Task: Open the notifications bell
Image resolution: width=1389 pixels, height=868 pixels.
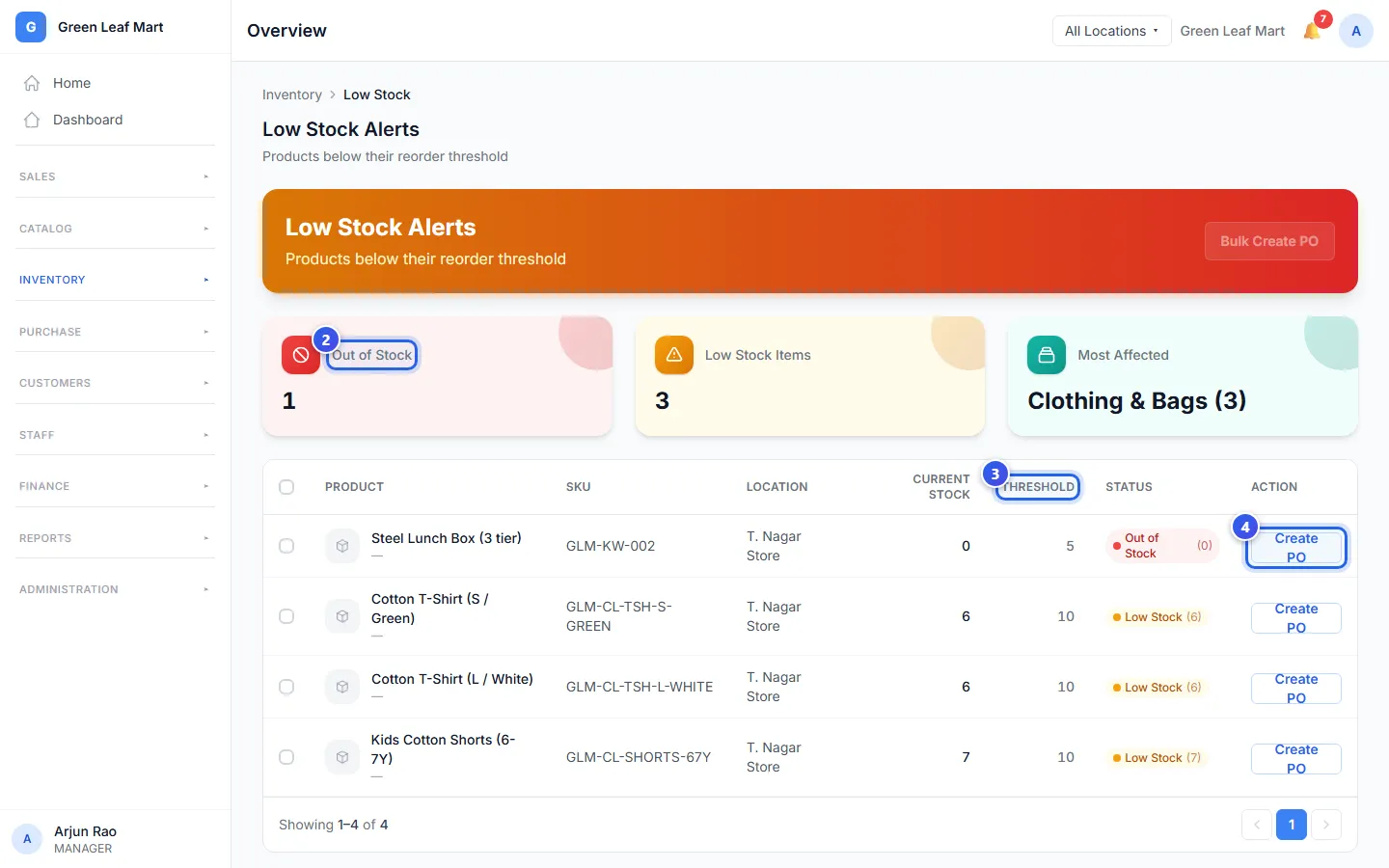Action: coord(1312,31)
